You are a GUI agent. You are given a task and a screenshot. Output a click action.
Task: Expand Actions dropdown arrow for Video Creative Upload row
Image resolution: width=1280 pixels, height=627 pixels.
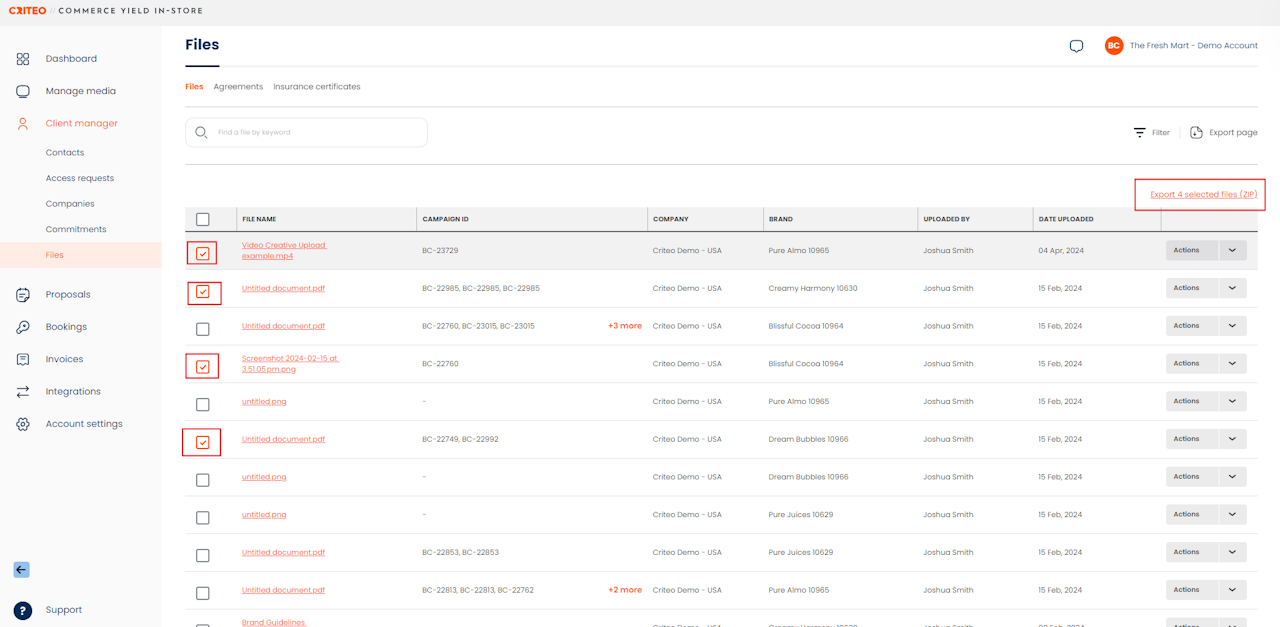1232,251
